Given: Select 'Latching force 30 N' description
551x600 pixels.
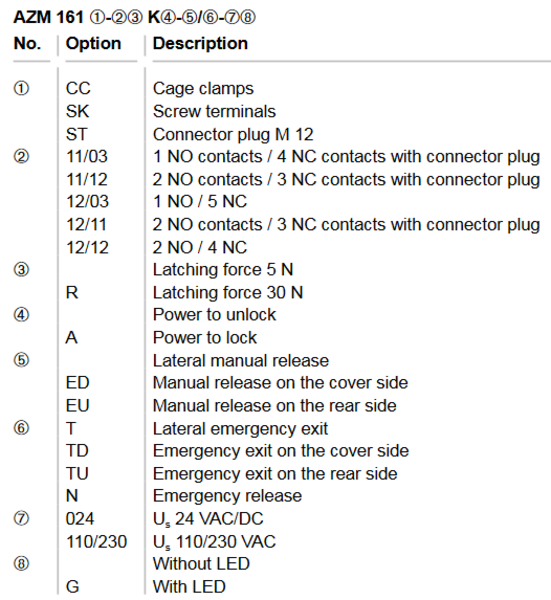Looking at the screenshot, I should (x=228, y=293).
